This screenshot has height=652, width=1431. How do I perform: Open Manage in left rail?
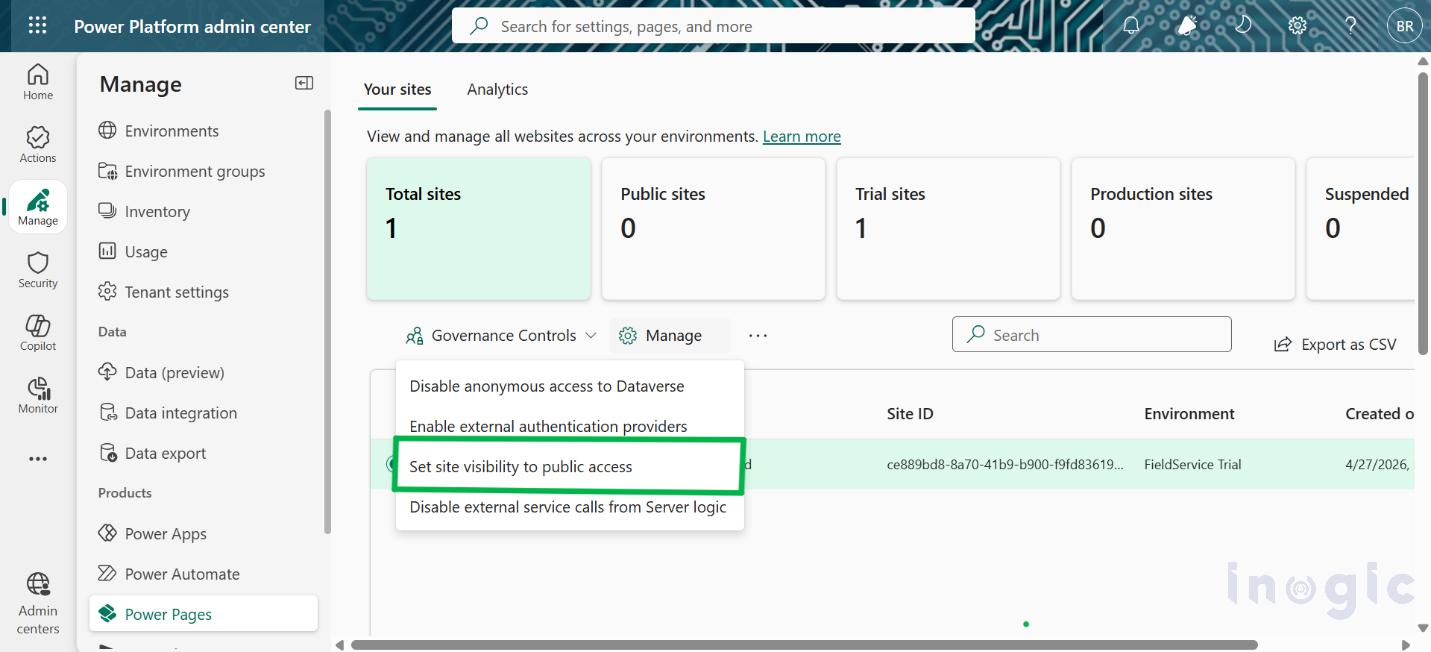(x=38, y=207)
